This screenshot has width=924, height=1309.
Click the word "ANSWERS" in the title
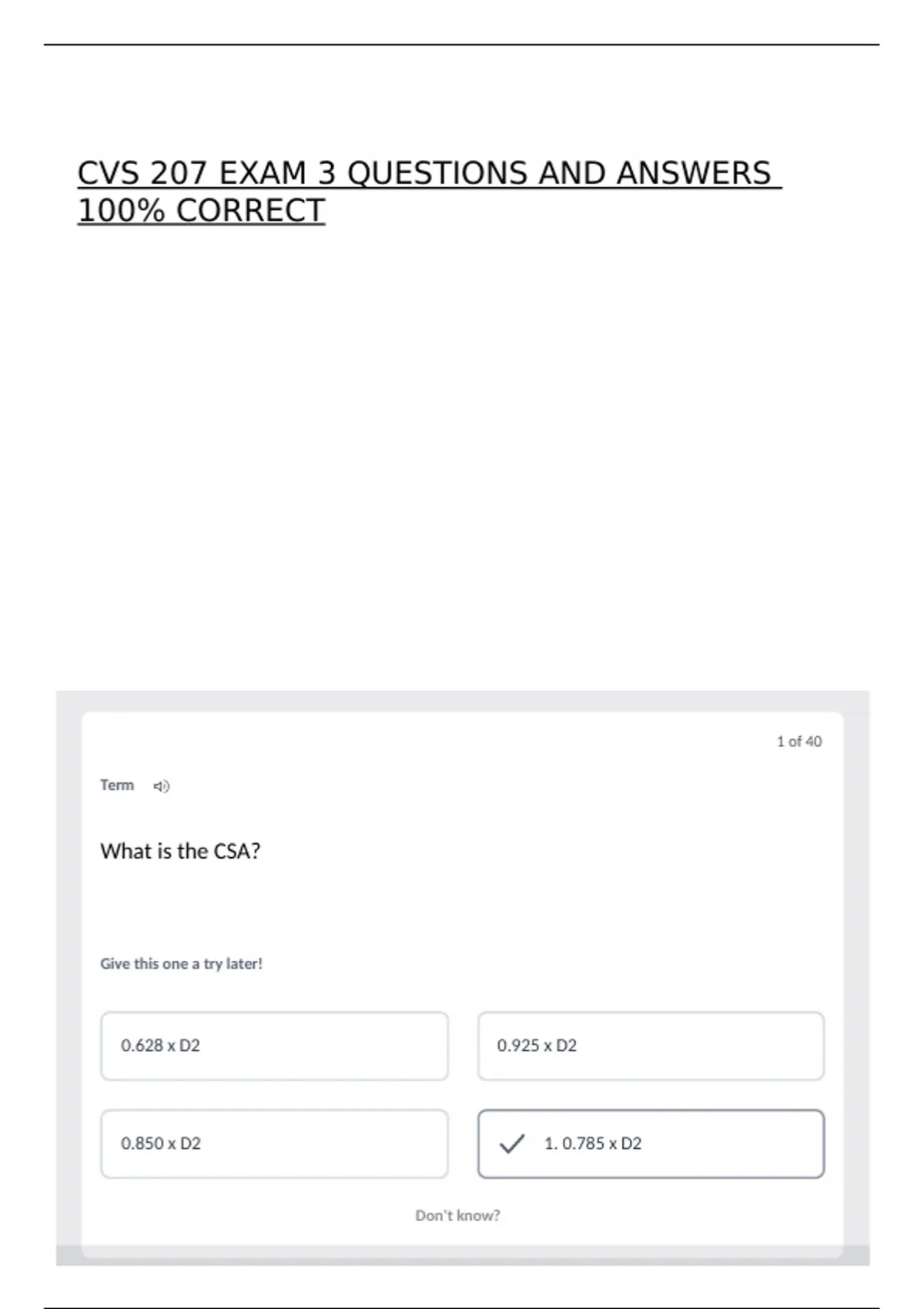coord(693,173)
